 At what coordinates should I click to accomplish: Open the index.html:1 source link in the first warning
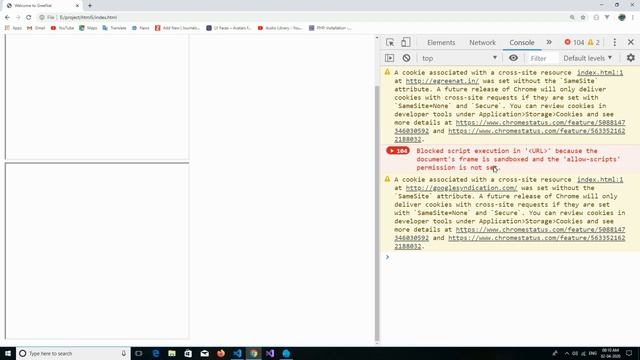click(600, 73)
